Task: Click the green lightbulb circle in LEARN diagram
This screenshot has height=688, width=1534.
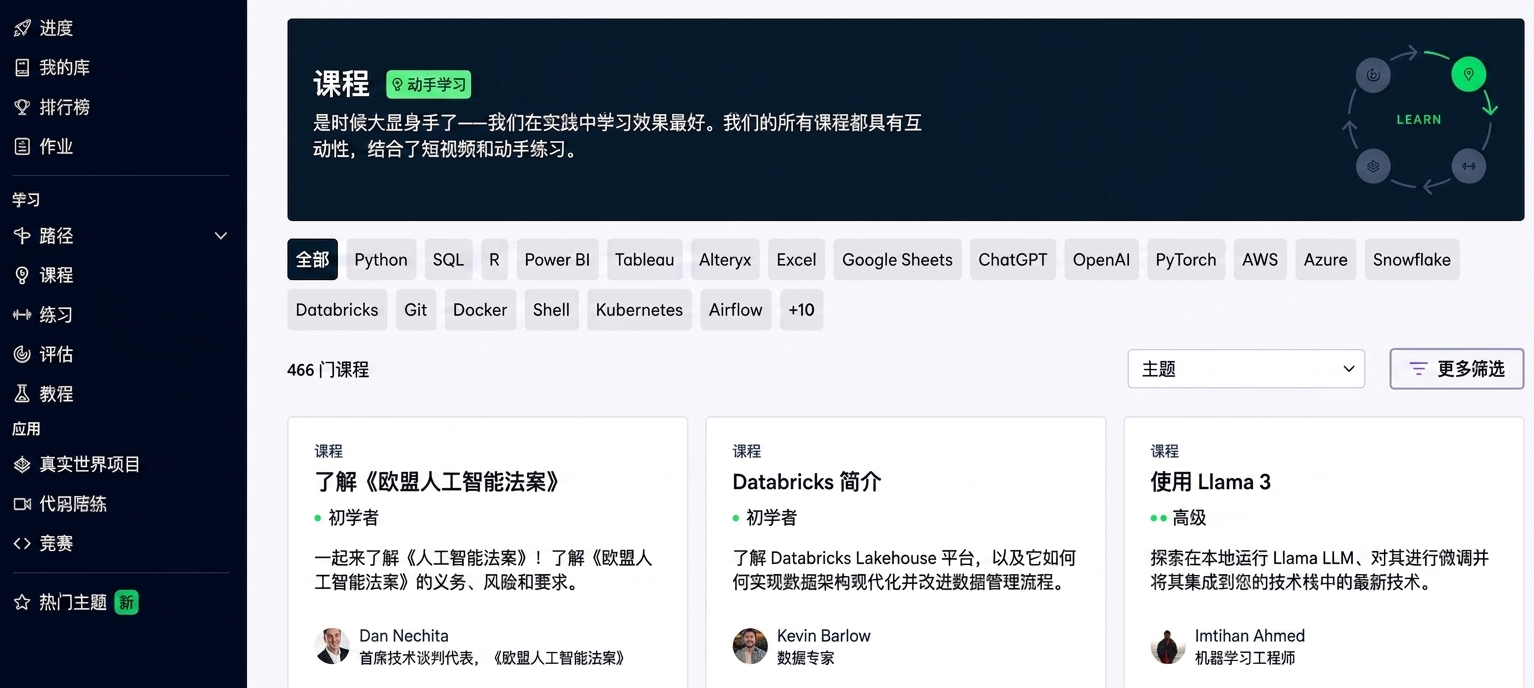Action: pyautogui.click(x=1468, y=74)
